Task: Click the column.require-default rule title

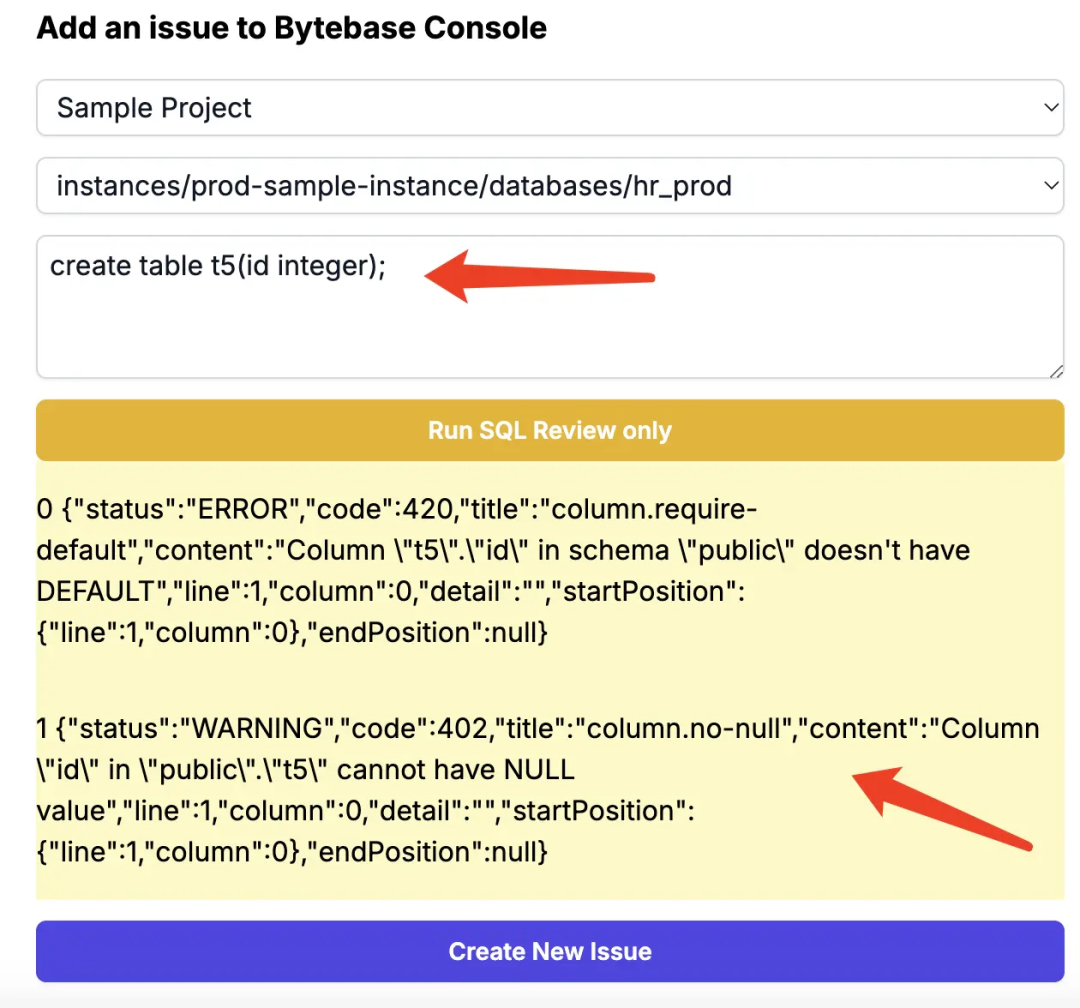Action: click(x=397, y=529)
